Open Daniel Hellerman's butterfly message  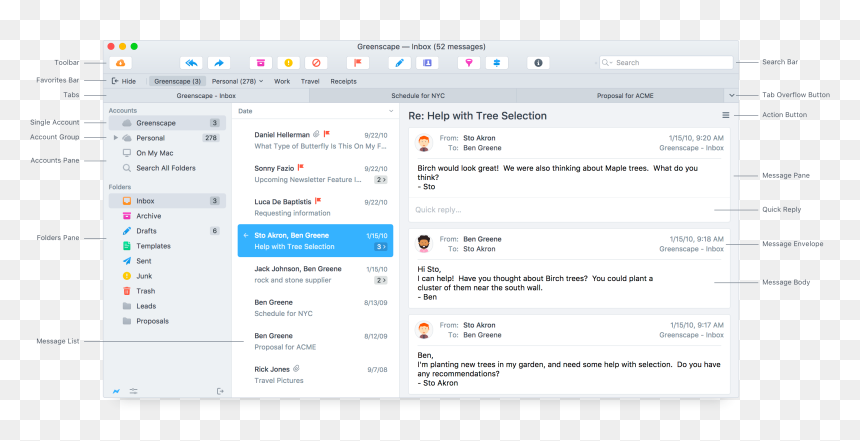[315, 140]
